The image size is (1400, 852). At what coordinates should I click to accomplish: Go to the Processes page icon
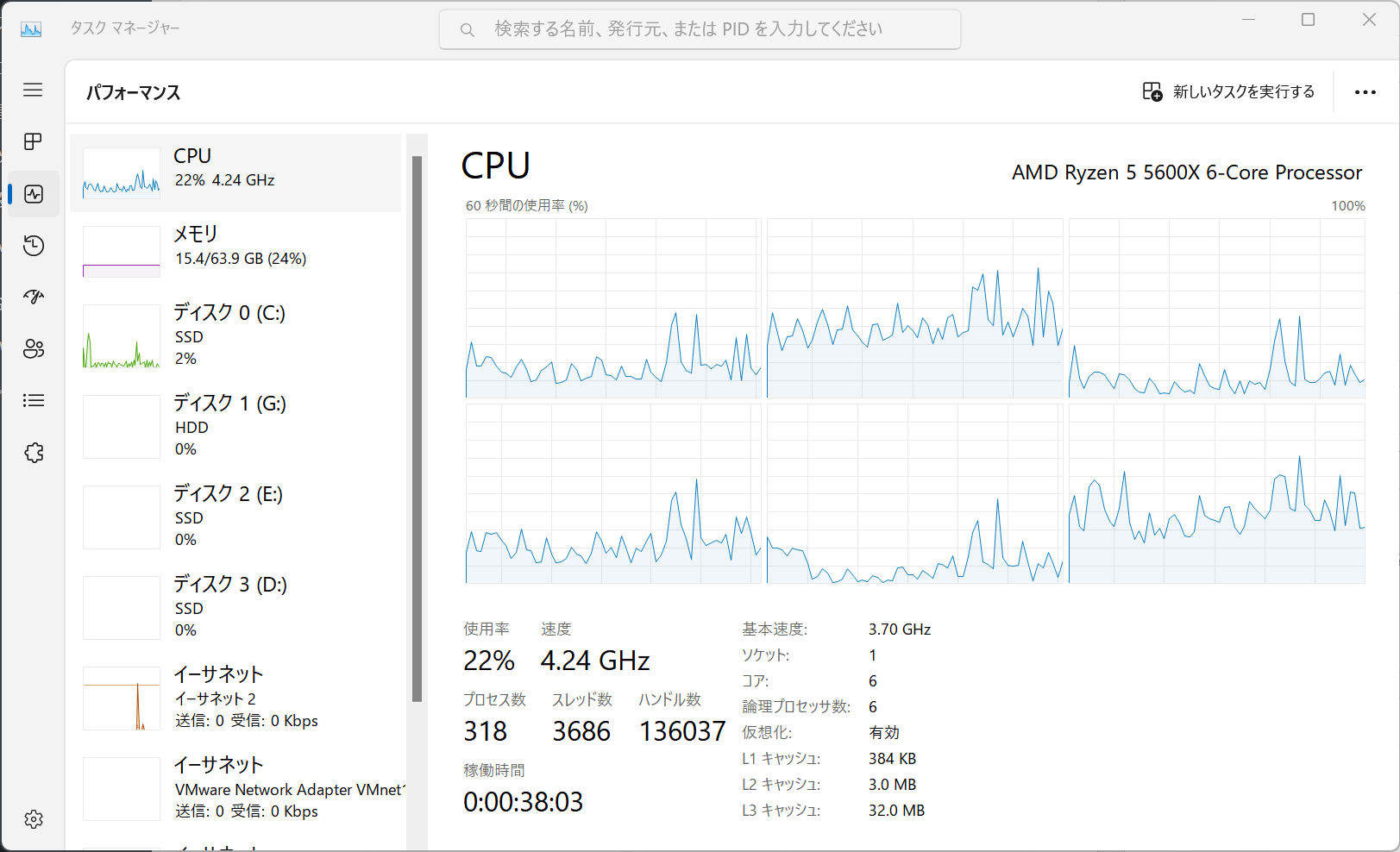[33, 141]
